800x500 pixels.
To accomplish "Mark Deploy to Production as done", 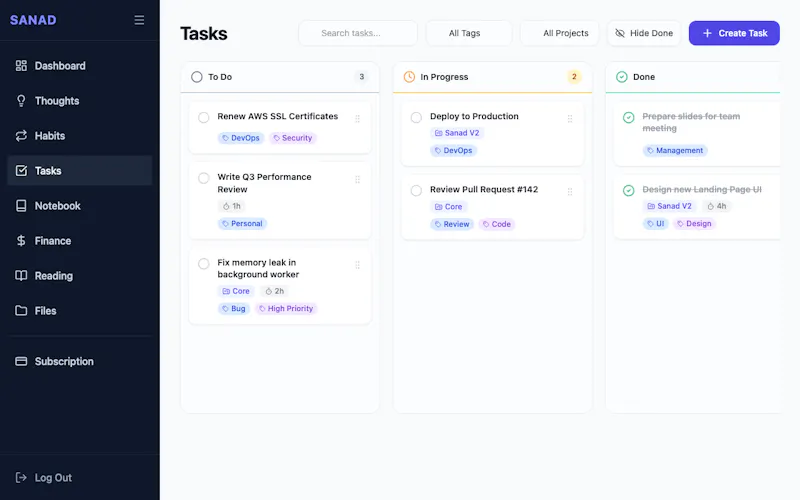I will [416, 117].
